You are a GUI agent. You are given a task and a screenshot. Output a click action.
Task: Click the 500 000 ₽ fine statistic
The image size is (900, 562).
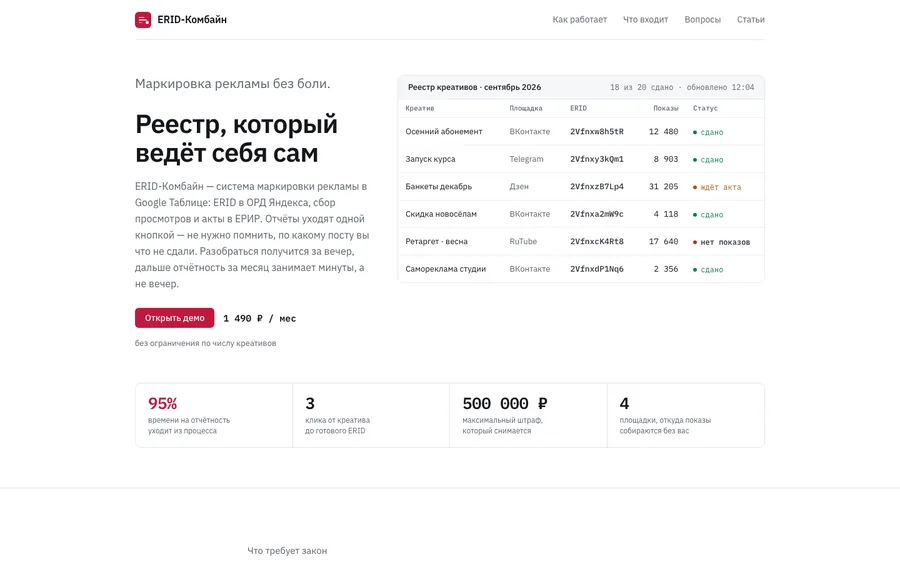[528, 416]
